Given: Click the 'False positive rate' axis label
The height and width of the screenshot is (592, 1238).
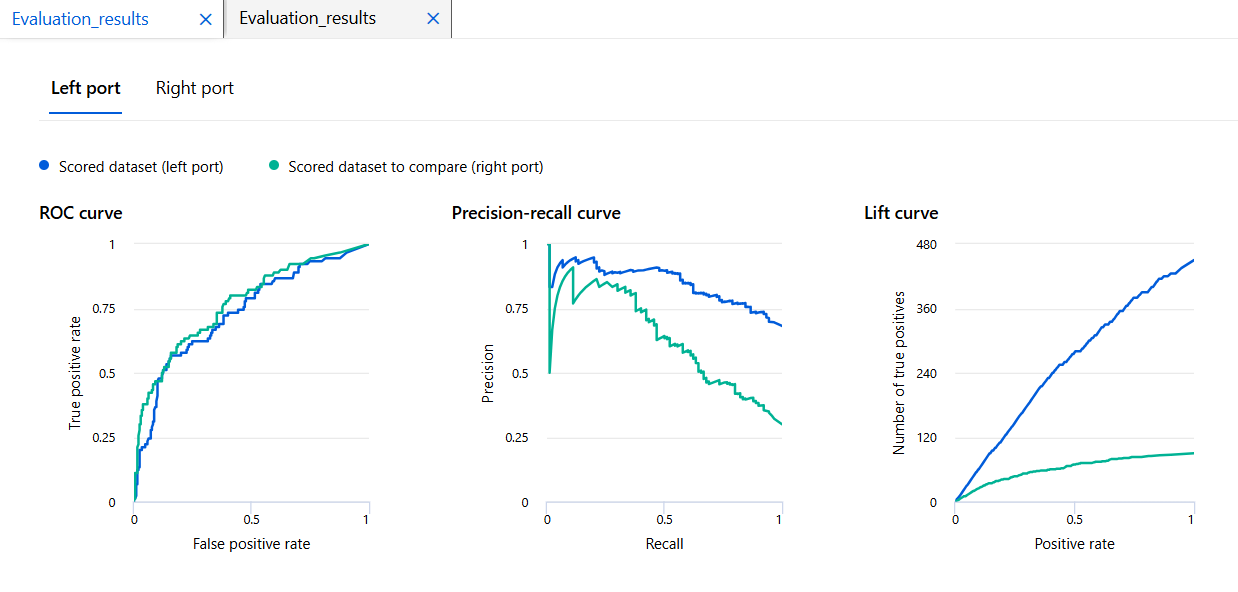Looking at the screenshot, I should pos(251,544).
